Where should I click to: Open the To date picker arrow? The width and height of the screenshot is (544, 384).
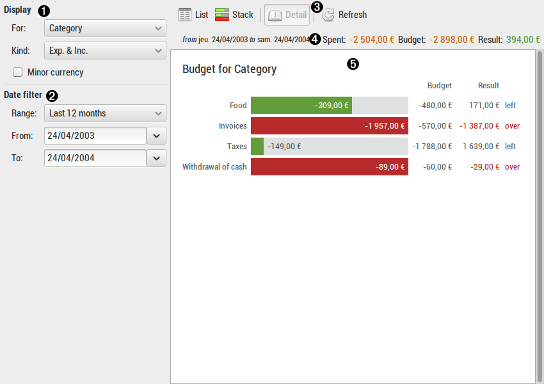tap(156, 158)
